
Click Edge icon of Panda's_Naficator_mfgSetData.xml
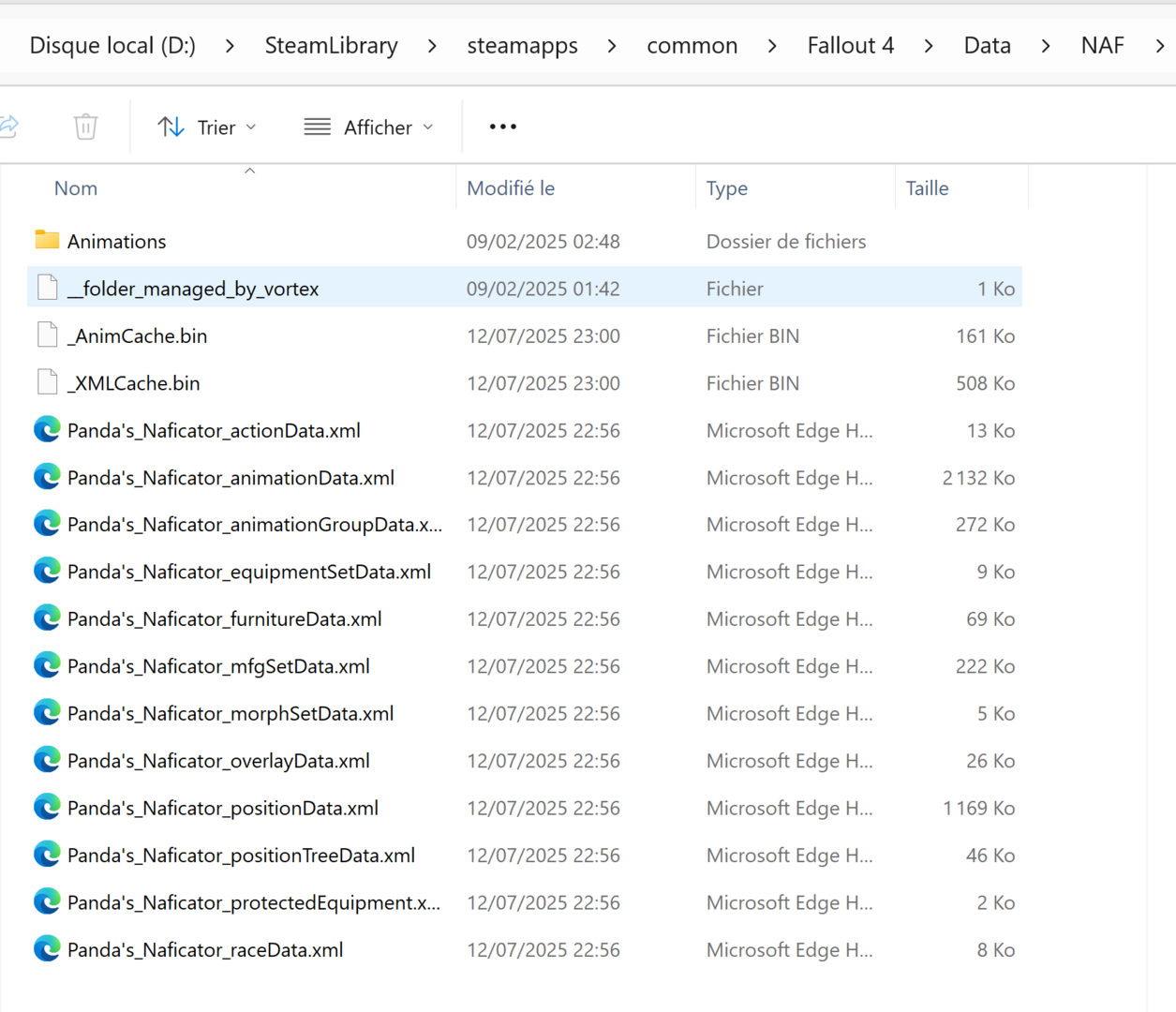click(47, 665)
